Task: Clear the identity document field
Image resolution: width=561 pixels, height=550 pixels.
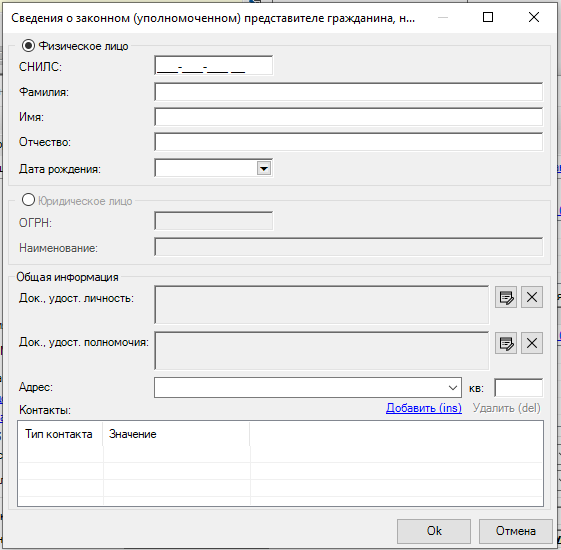Action: click(532, 297)
